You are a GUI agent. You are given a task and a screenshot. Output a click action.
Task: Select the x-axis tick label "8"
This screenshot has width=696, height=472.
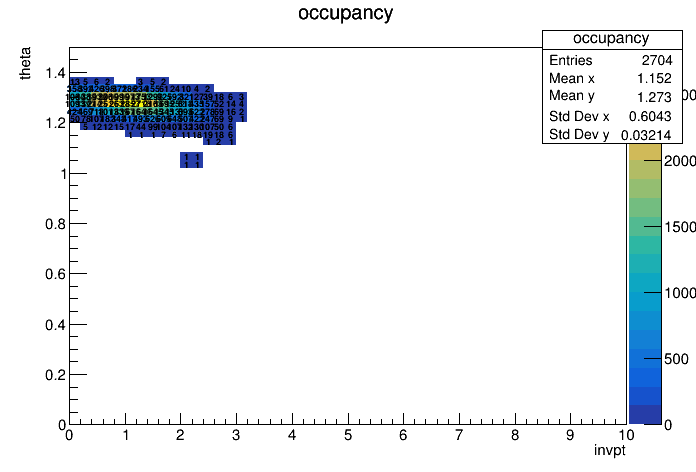(x=514, y=435)
